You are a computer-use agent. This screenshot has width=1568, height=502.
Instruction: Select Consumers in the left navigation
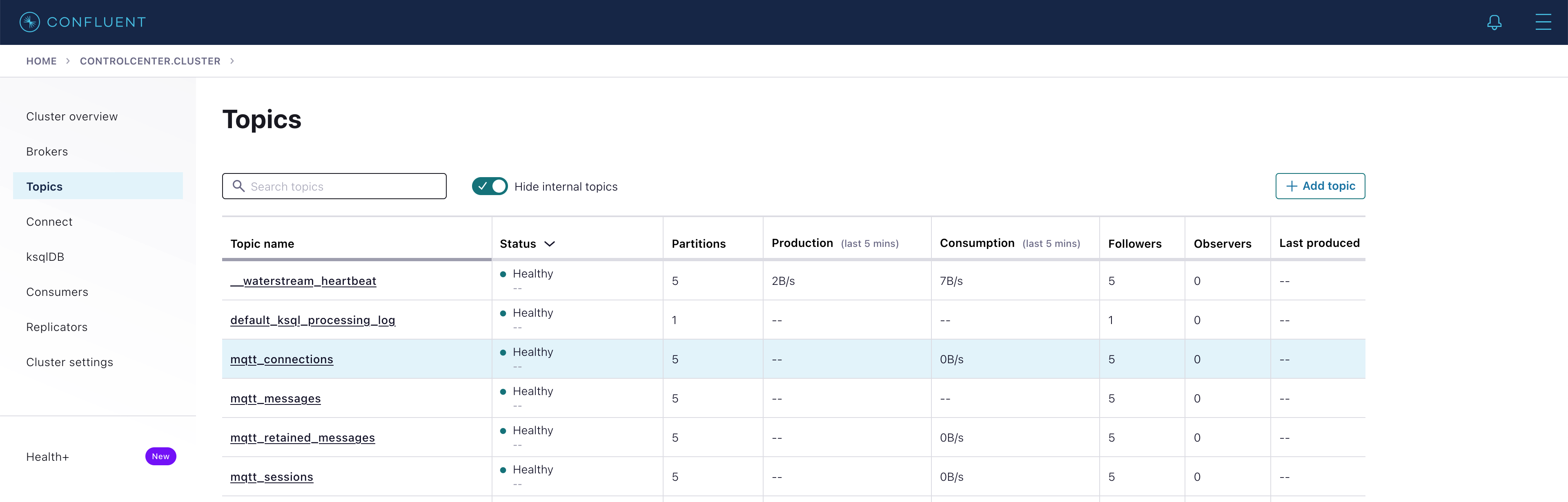[57, 292]
